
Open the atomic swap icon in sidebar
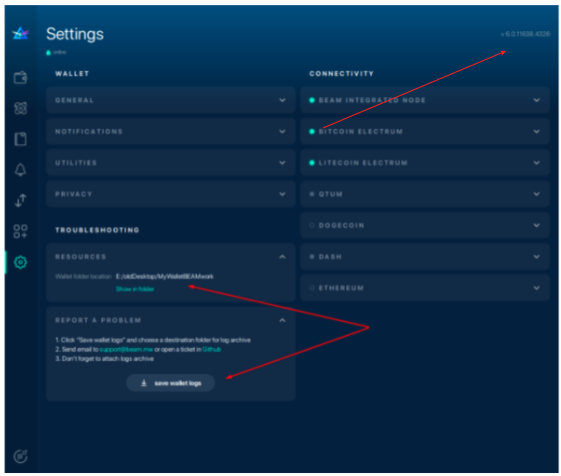(x=20, y=108)
